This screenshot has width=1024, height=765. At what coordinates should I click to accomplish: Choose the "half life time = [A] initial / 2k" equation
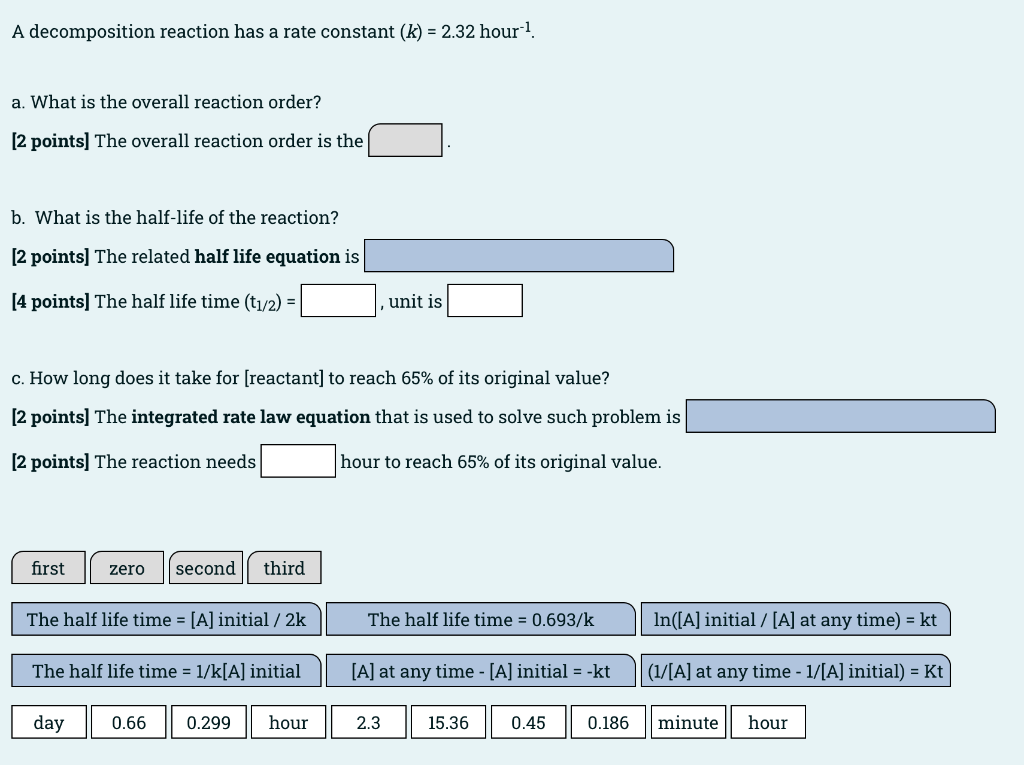click(166, 620)
